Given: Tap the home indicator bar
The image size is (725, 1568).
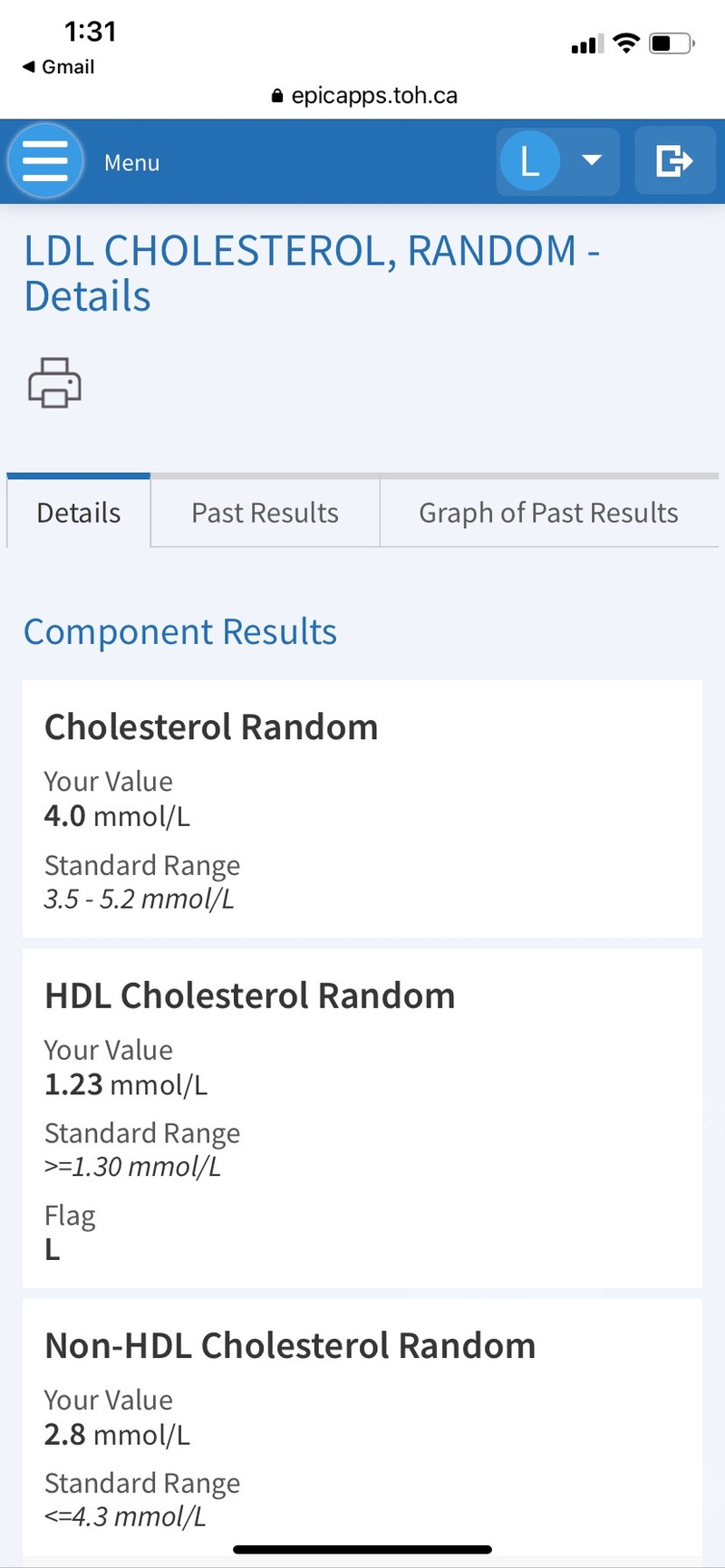Looking at the screenshot, I should [362, 1550].
